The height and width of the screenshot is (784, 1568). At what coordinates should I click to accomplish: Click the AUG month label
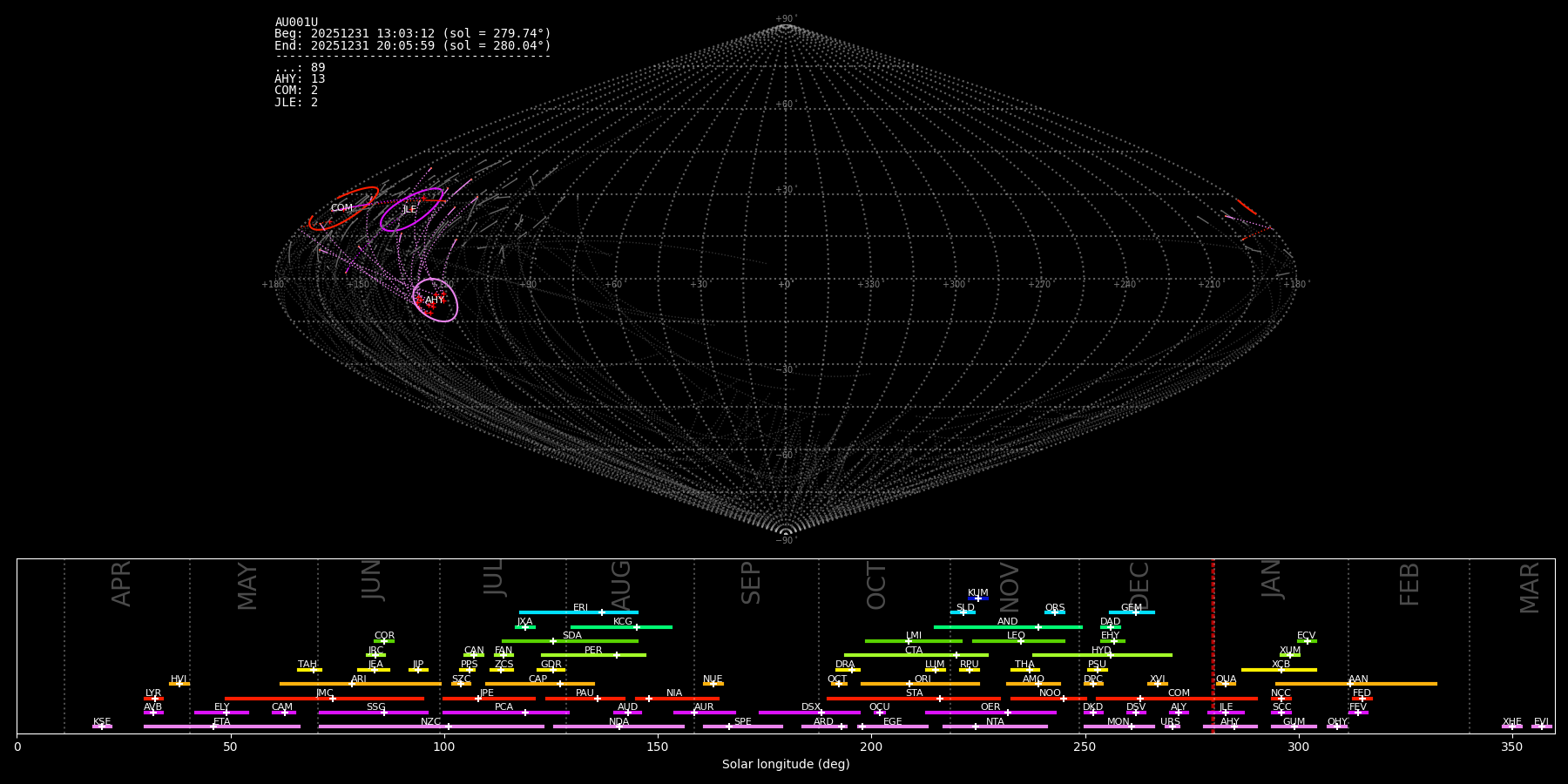point(621,583)
